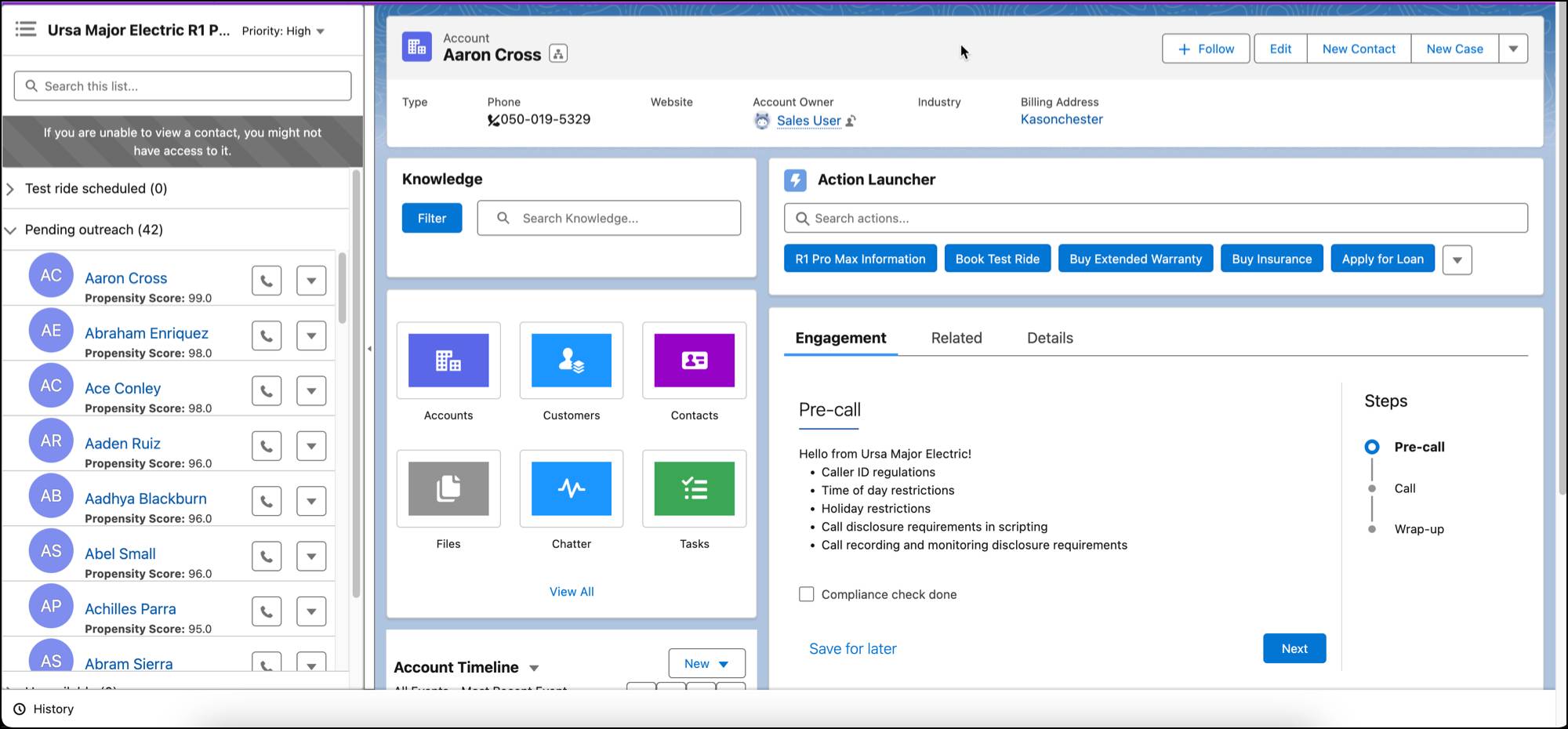Click the Follow button
This screenshot has width=1568, height=729.
click(1206, 49)
